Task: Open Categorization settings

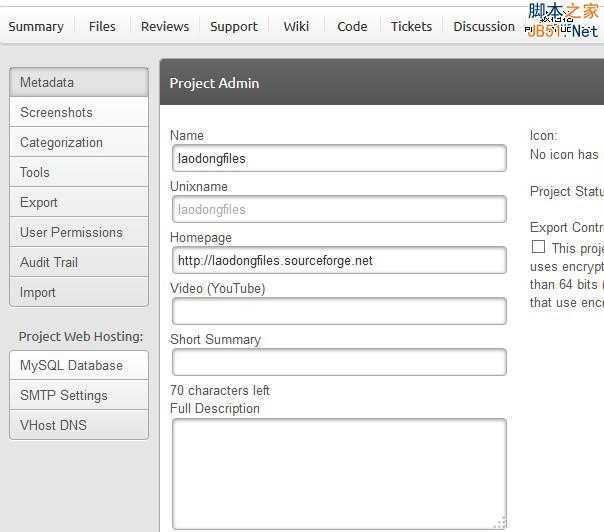Action: click(79, 142)
